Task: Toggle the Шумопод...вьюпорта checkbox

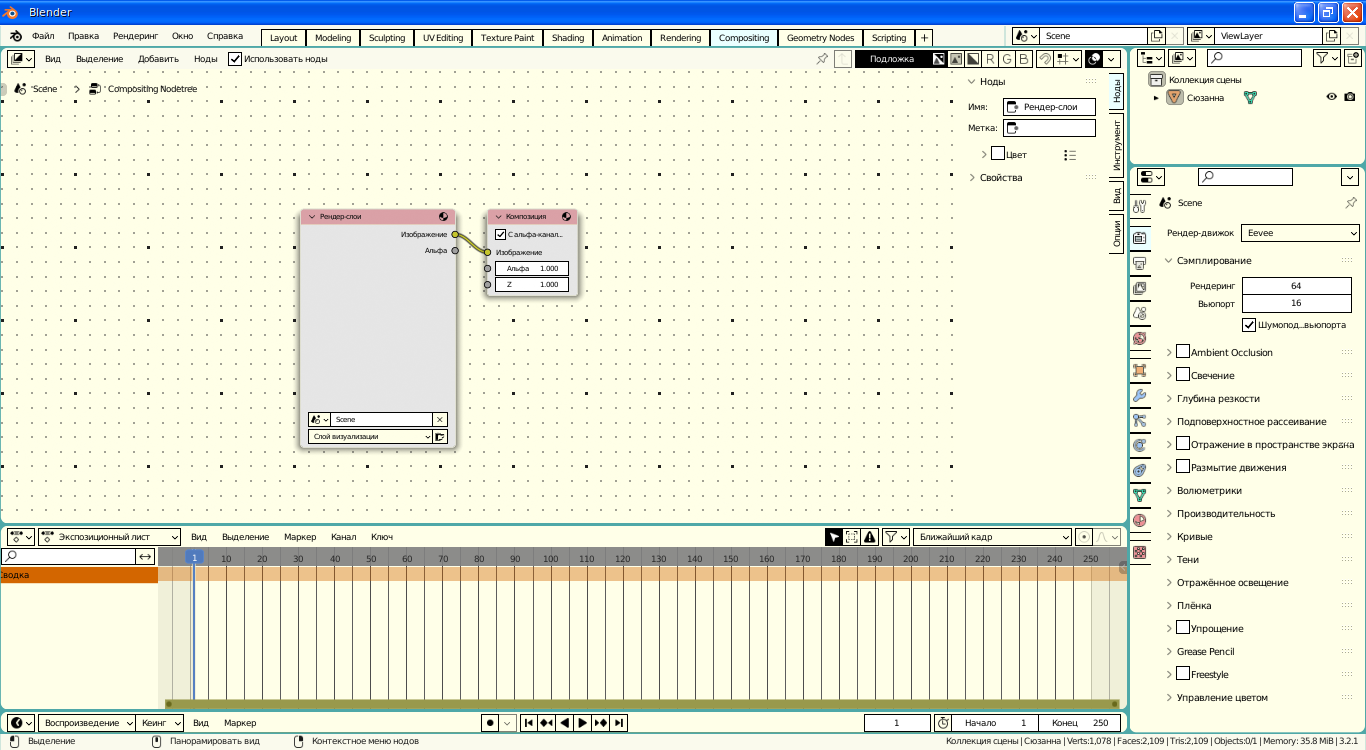Action: click(1249, 325)
